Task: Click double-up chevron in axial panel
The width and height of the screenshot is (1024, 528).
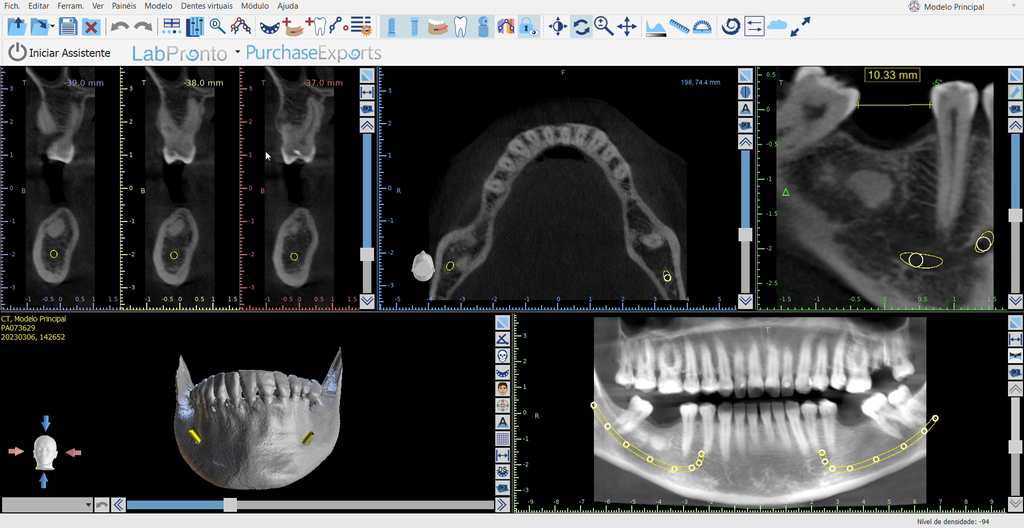Action: point(745,142)
